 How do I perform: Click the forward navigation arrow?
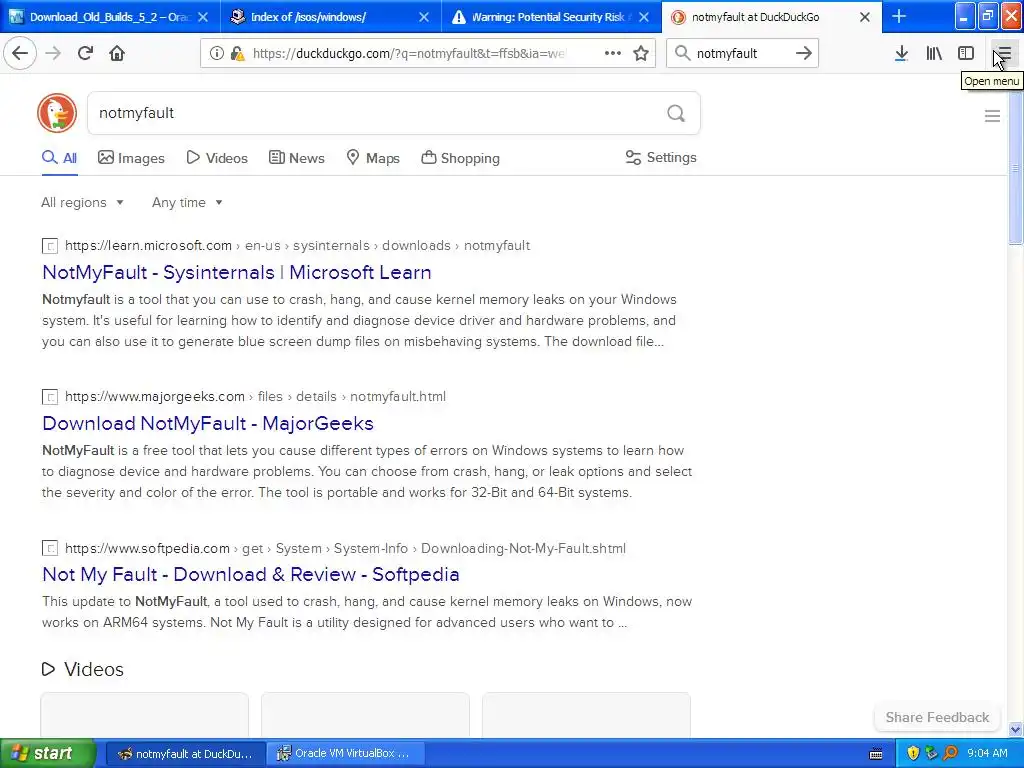[54, 53]
